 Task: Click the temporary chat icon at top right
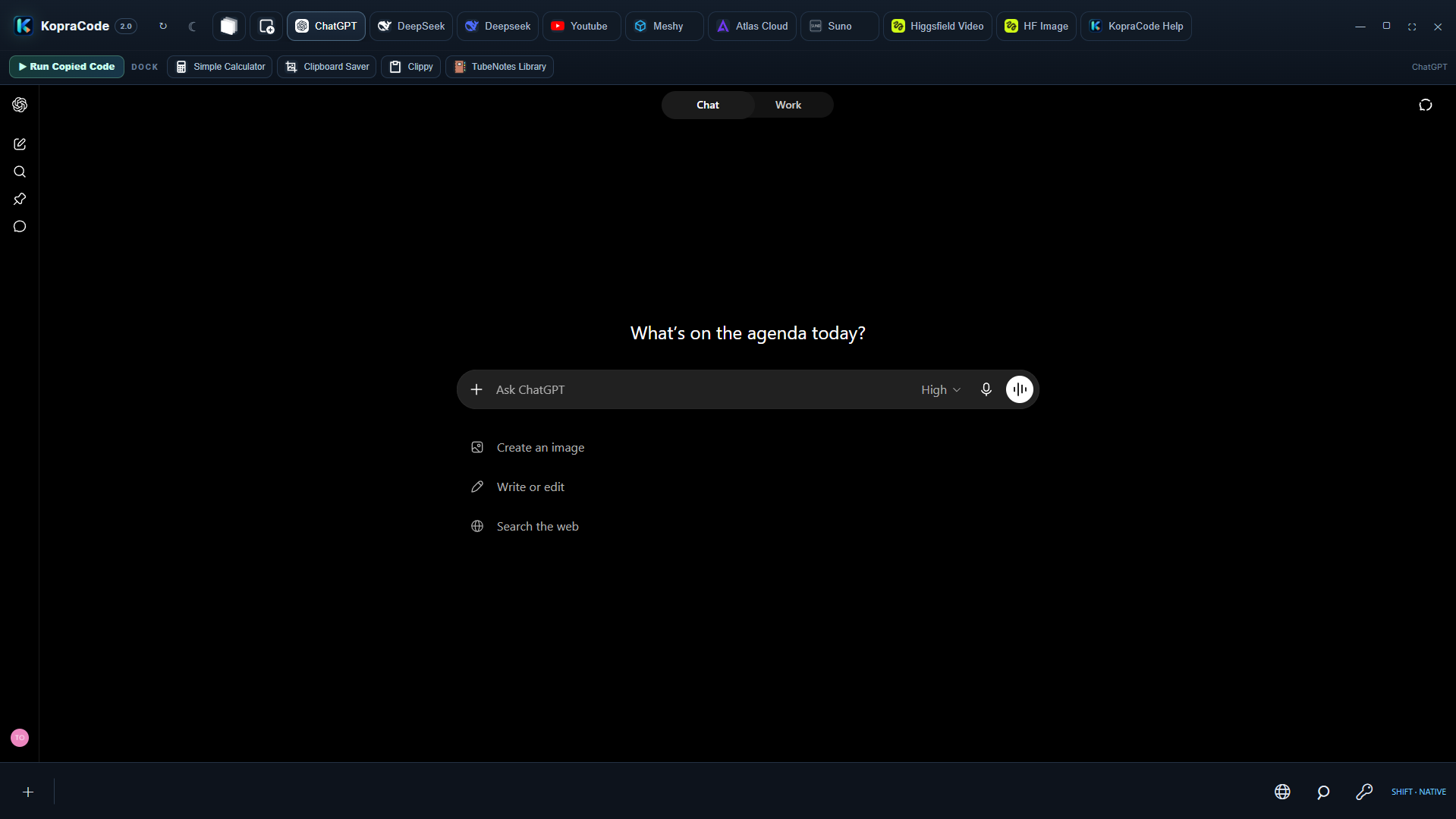(x=1426, y=105)
